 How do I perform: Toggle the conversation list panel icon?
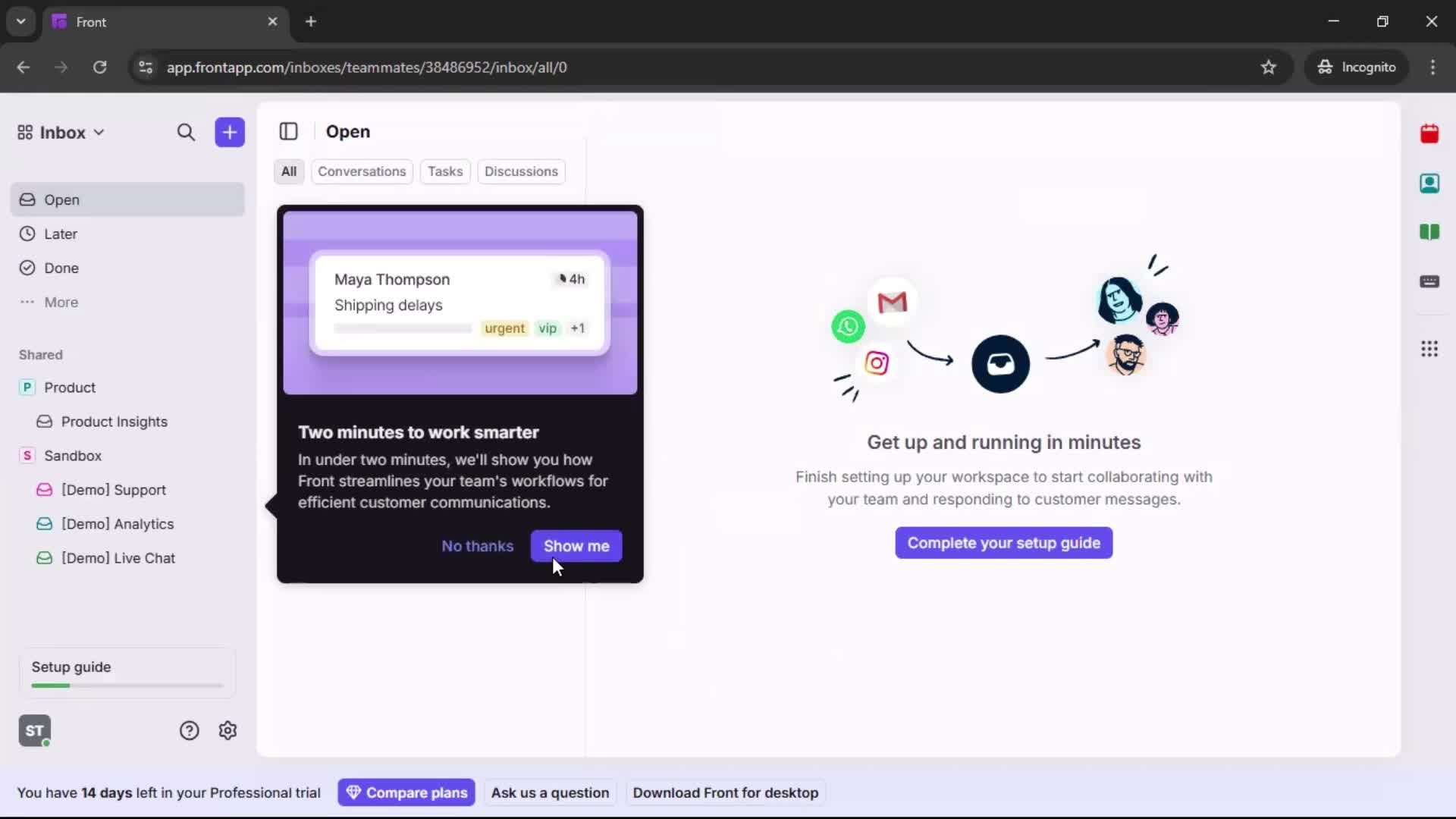pos(288,131)
